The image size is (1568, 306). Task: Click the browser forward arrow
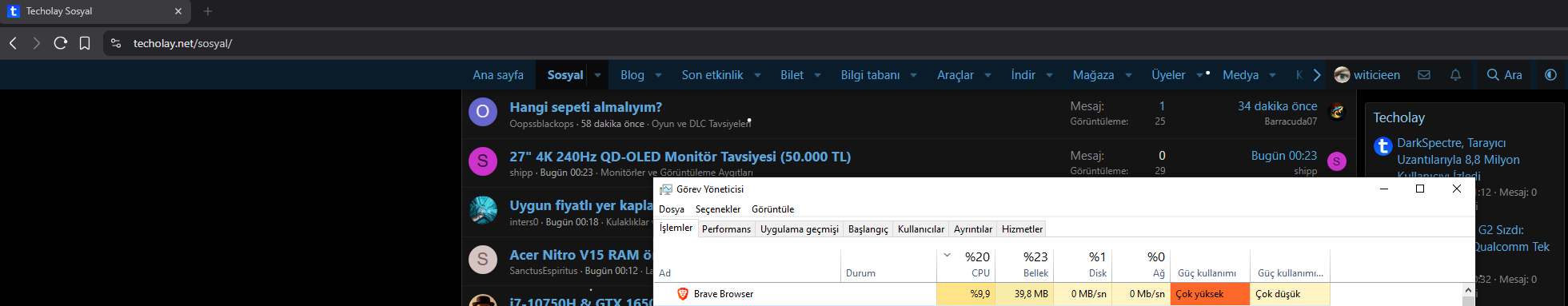tap(36, 43)
